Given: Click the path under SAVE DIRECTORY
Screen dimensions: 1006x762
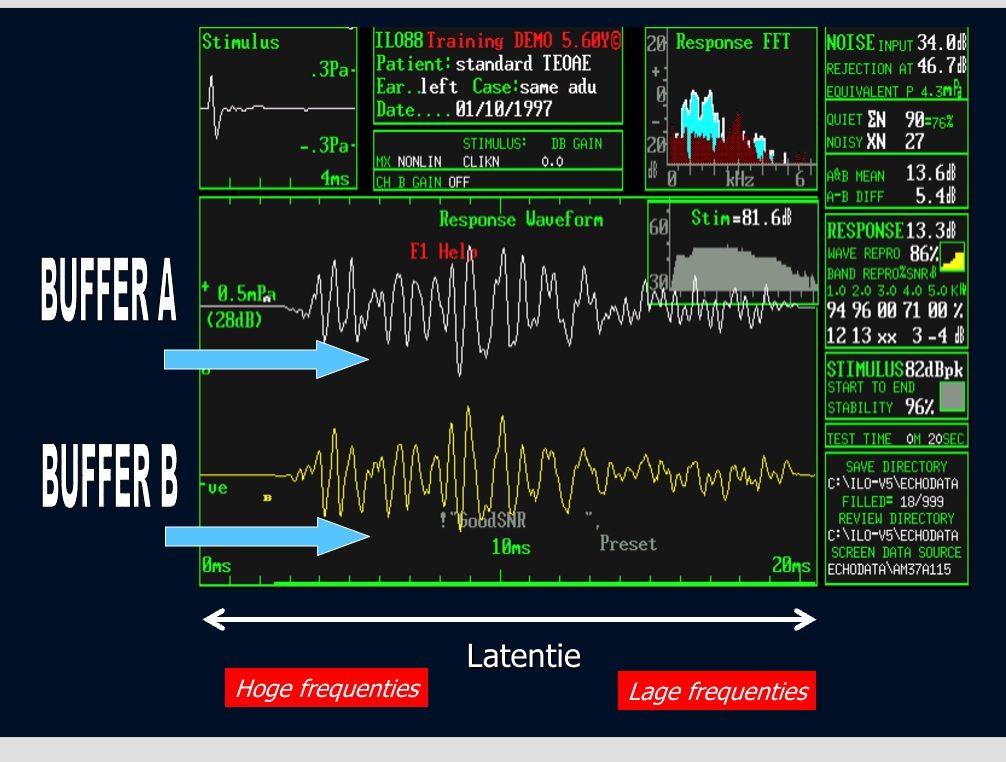Looking at the screenshot, I should coord(892,484).
